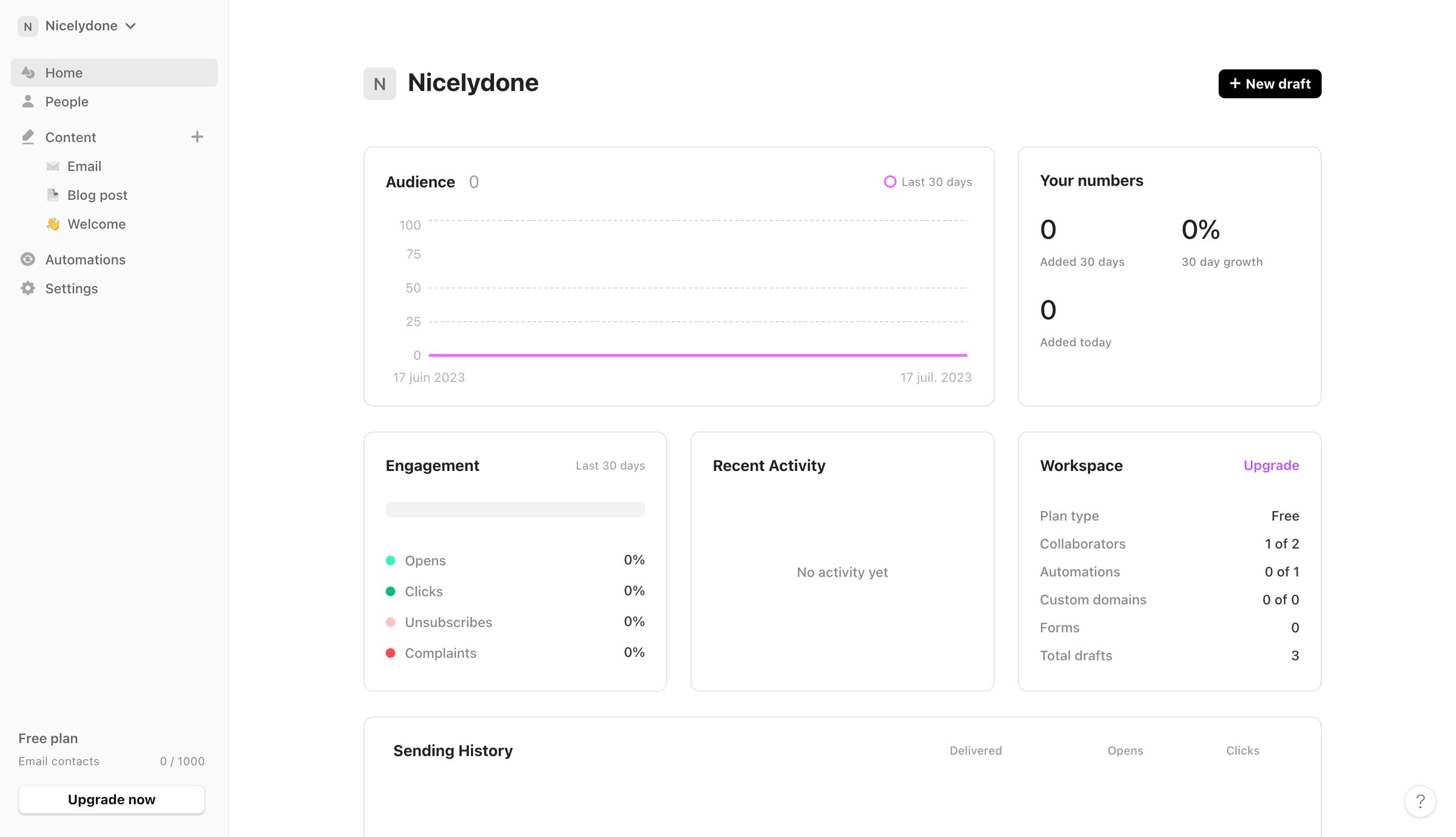This screenshot has height=837, width=1456.
Task: Click the 'No activity yet' text
Action: [x=842, y=572]
